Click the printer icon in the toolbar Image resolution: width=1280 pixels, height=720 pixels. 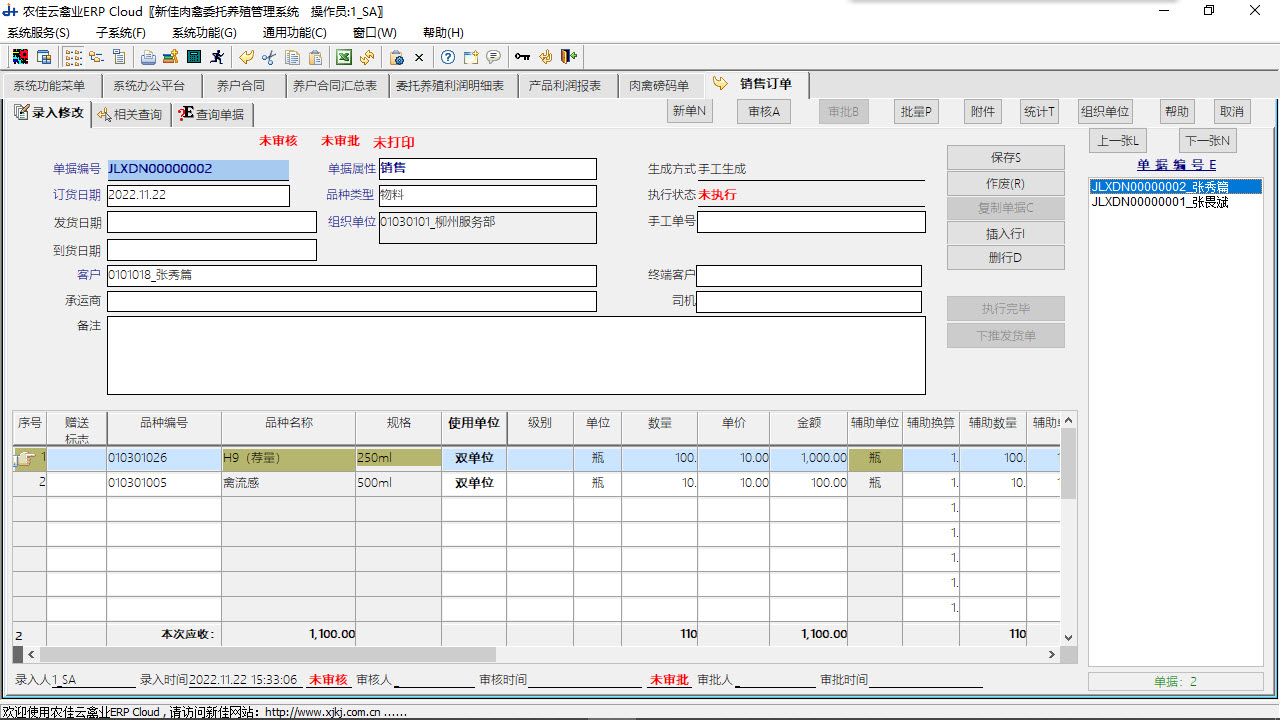[x=148, y=57]
